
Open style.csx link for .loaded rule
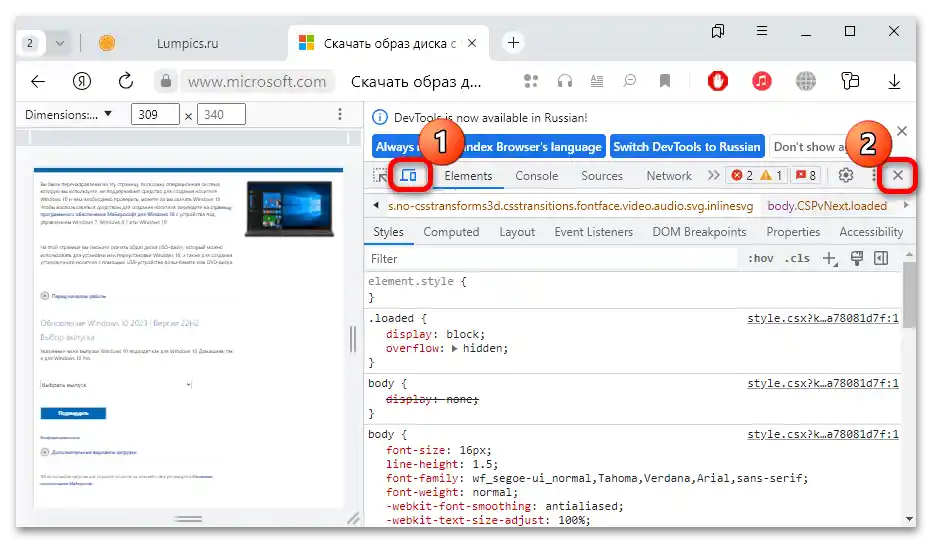tap(823, 318)
